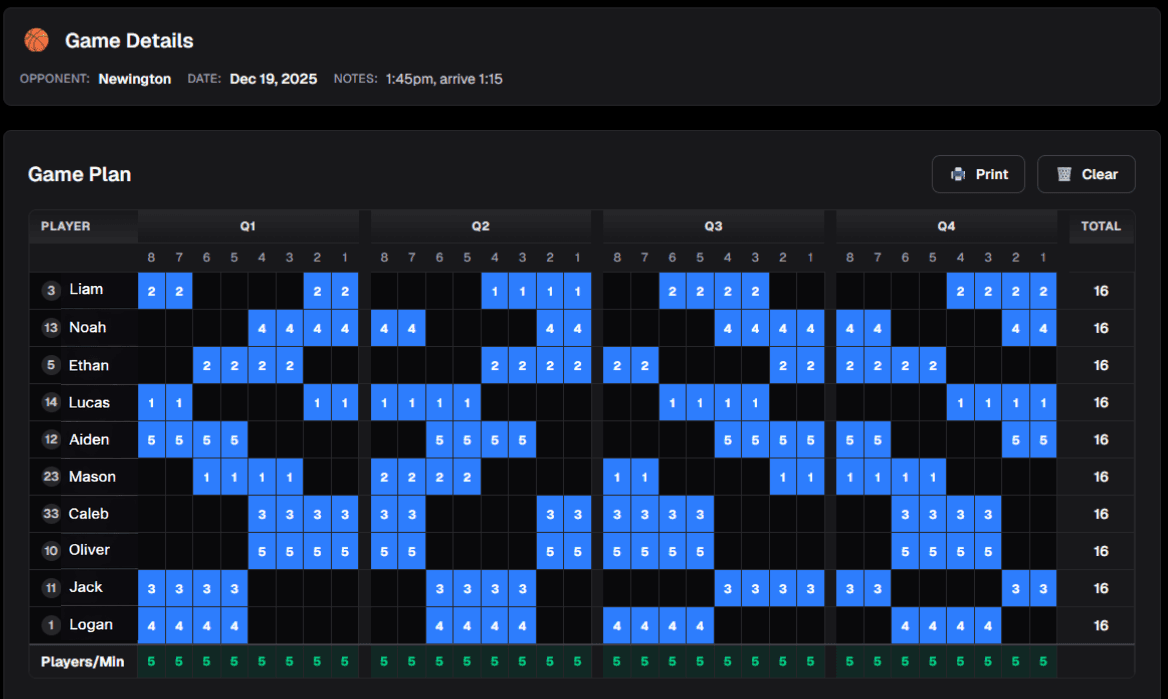Toggle Logan's Q3 minute 8 cell
Screen dimensions: 1168x699
[x=617, y=625]
